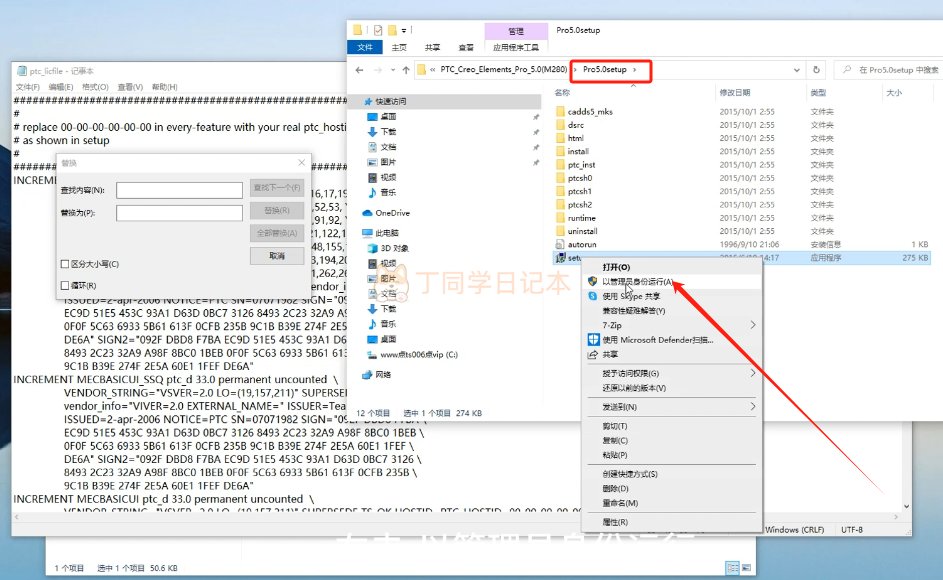This screenshot has height=580, width=943.
Task: Open recent locations dropdown beside forward arrow
Action: click(393, 70)
